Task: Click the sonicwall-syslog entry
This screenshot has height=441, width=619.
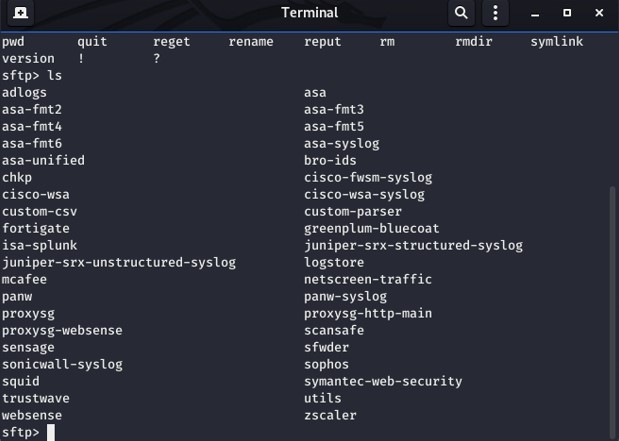Action: click(x=62, y=365)
